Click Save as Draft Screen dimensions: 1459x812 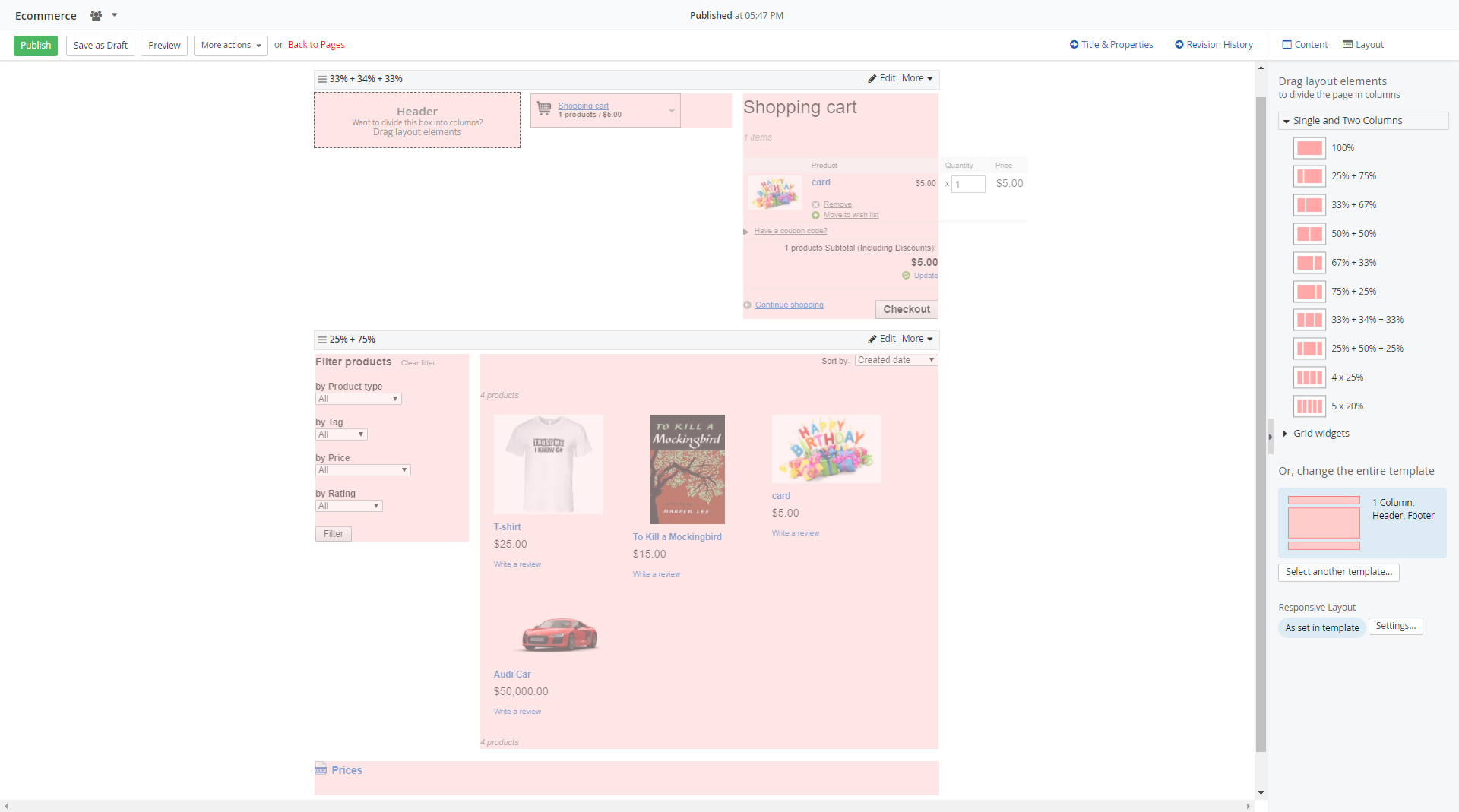pyautogui.click(x=100, y=46)
